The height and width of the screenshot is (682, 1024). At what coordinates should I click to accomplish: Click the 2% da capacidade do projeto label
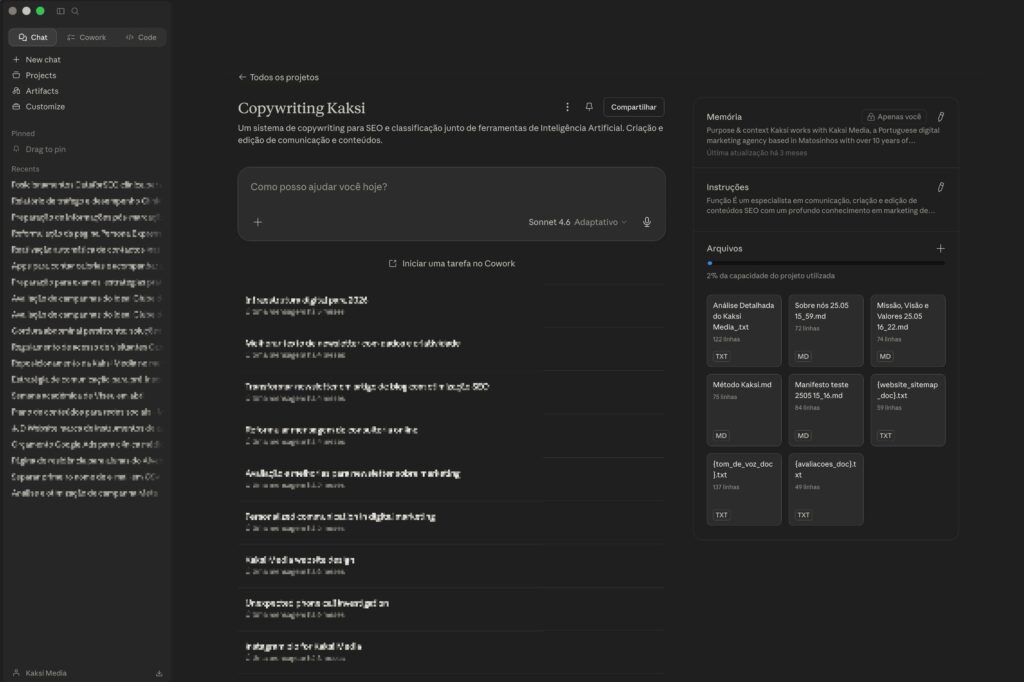pyautogui.click(x=770, y=276)
